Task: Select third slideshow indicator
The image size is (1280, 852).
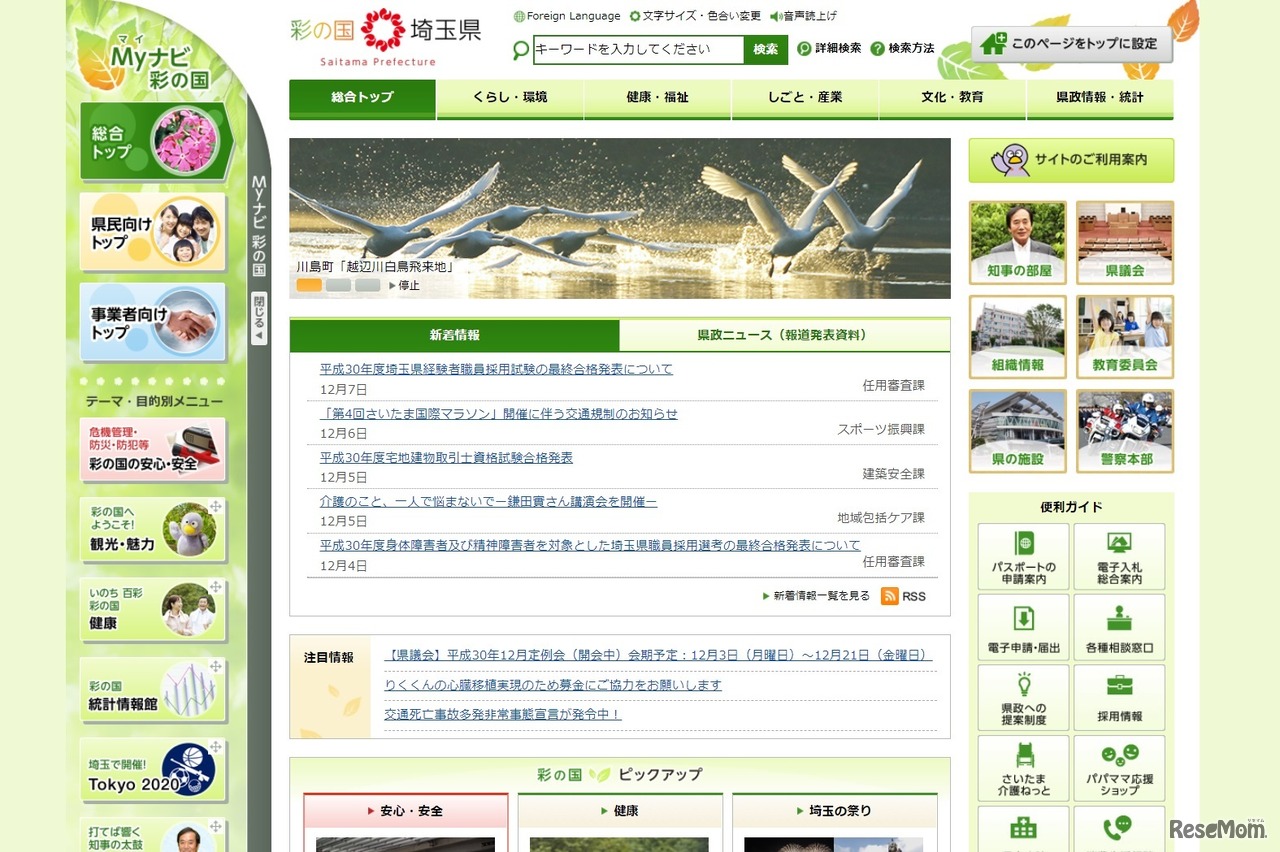Action: (367, 285)
